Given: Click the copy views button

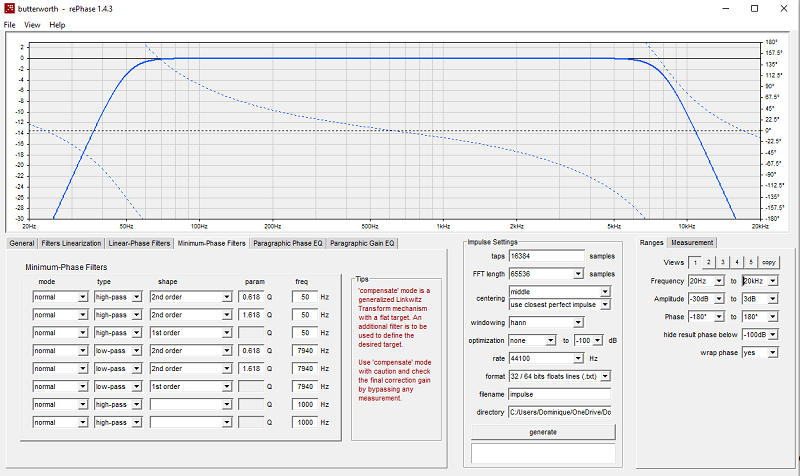Looking at the screenshot, I should (x=769, y=262).
